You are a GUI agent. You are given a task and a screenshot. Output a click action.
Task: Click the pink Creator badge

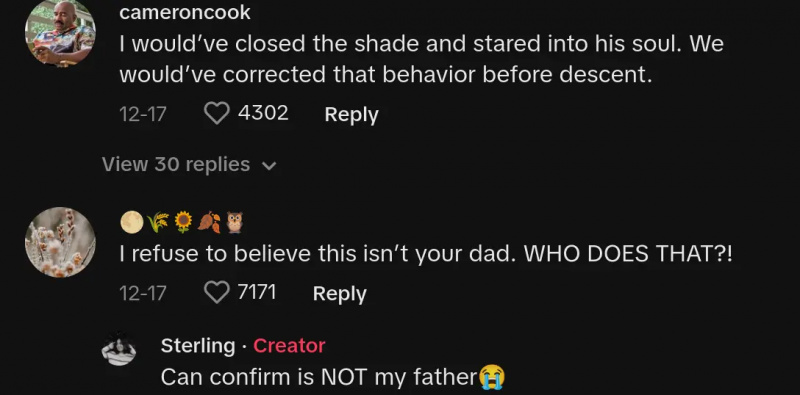289,346
